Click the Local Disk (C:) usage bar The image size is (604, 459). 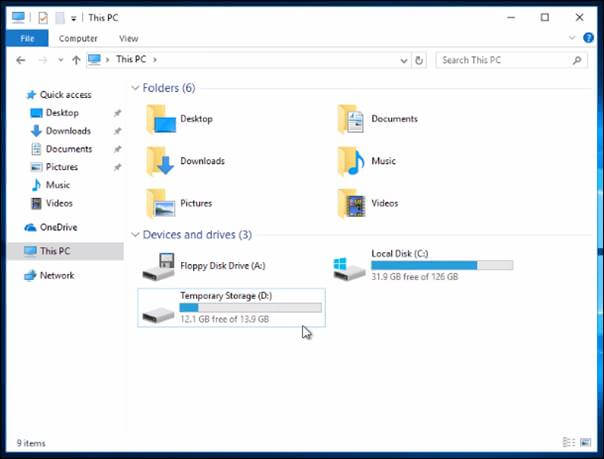click(442, 265)
